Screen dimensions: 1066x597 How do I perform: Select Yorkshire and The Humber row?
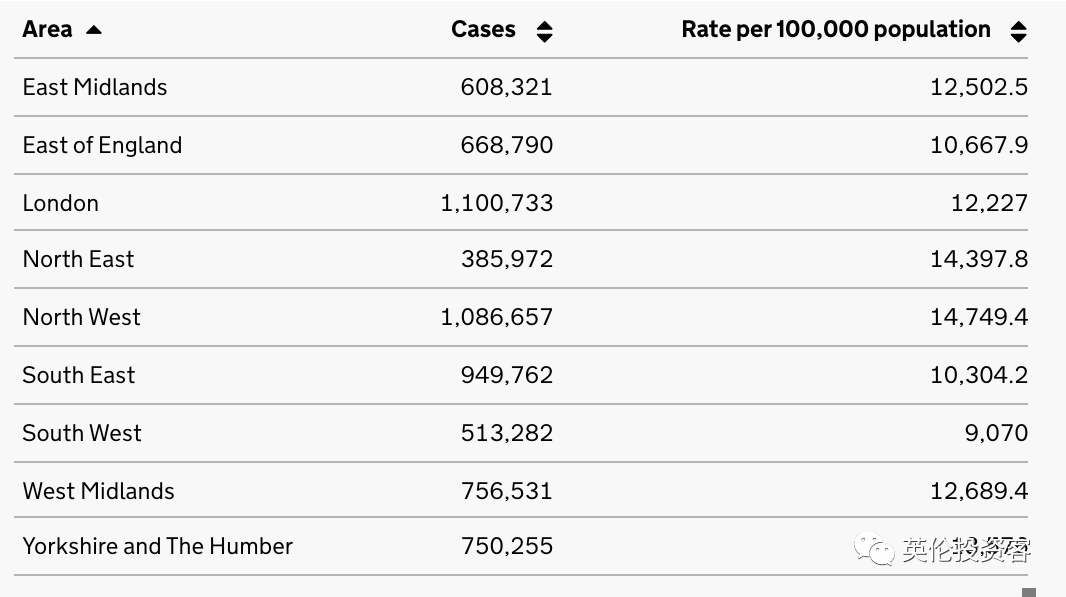158,546
